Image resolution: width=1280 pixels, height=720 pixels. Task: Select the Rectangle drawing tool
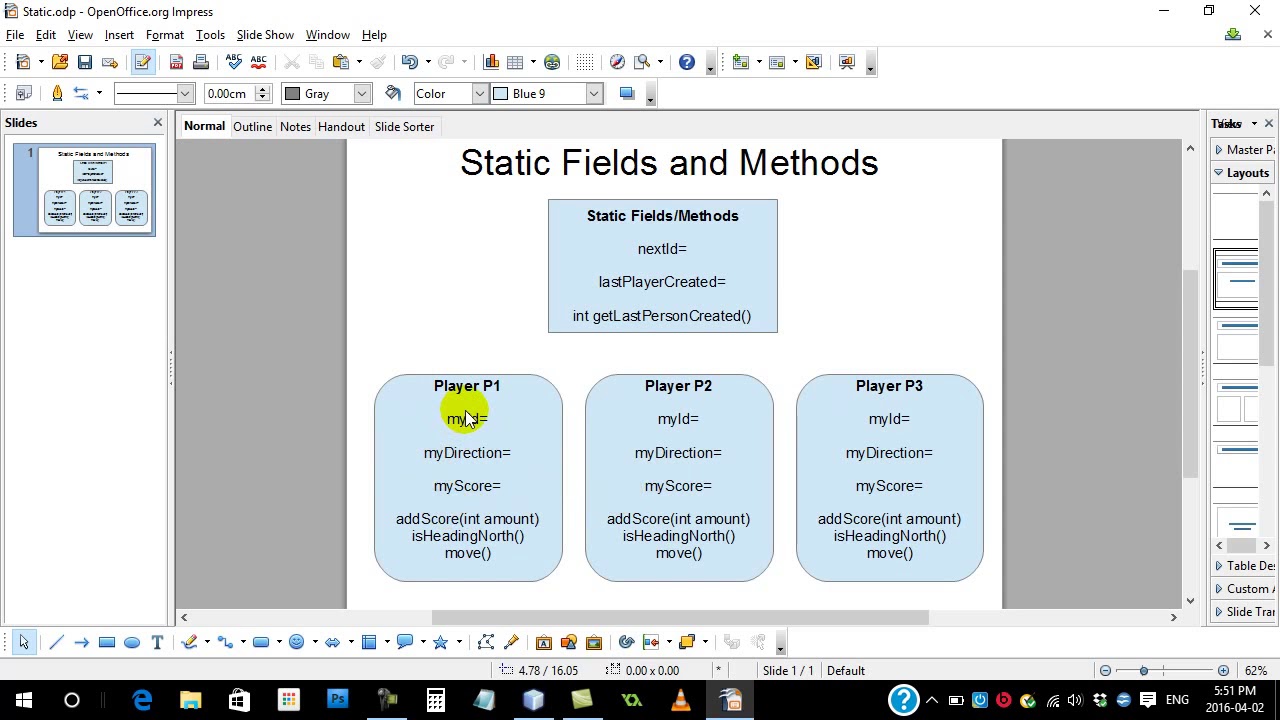(x=107, y=642)
